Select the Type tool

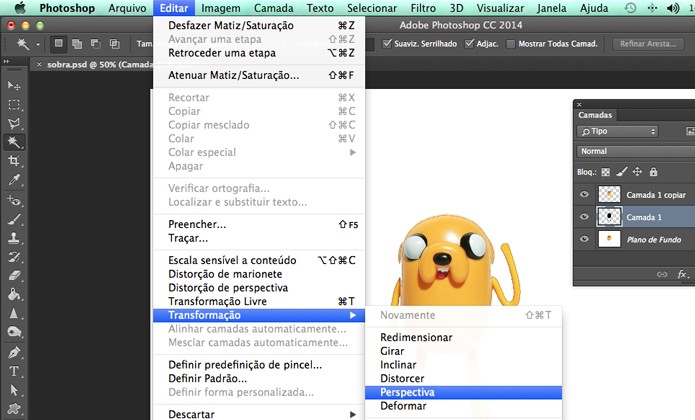click(x=14, y=371)
